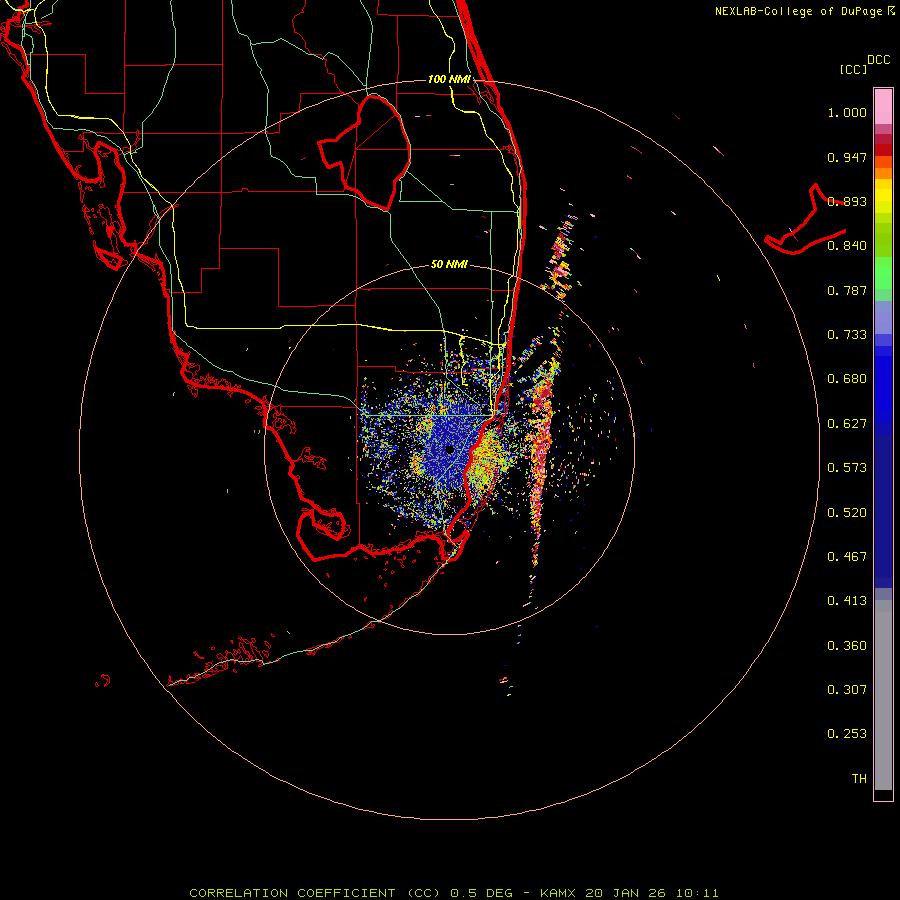Image resolution: width=900 pixels, height=900 pixels.
Task: Click the black KAMX radar site dot
Action: [x=450, y=450]
